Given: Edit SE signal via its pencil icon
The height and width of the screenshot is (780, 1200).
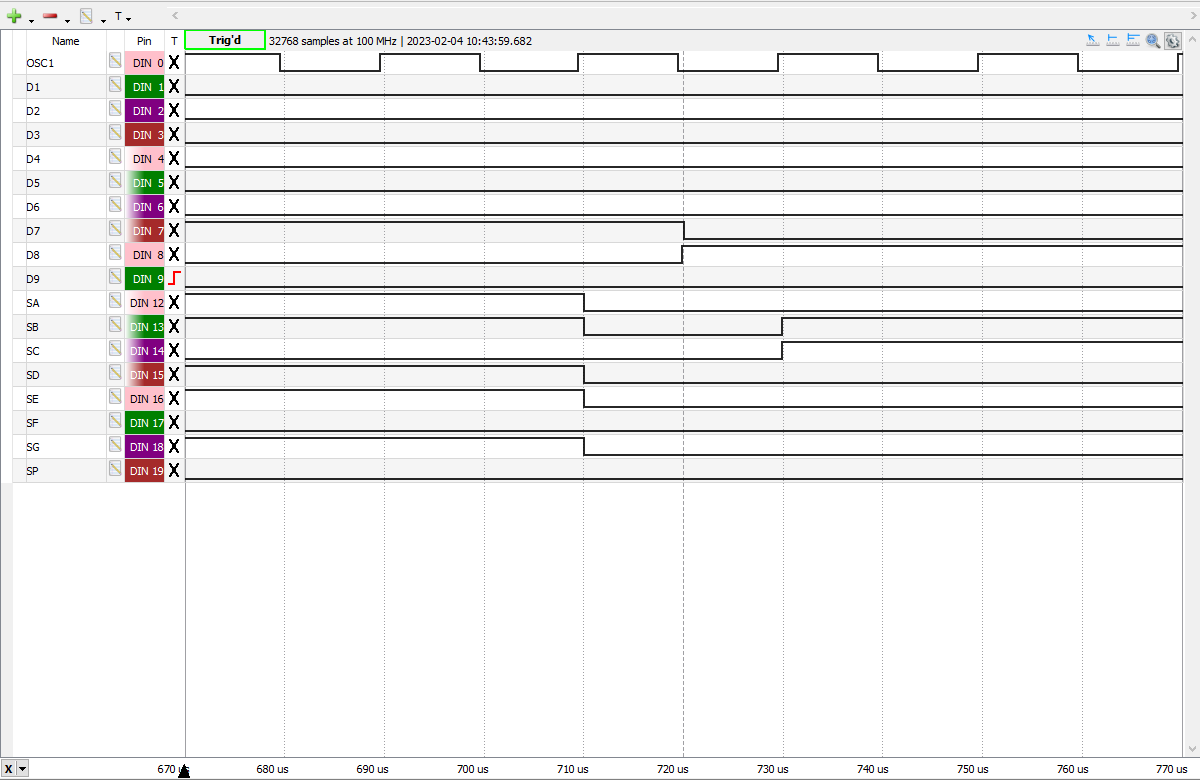Looking at the screenshot, I should click(116, 398).
